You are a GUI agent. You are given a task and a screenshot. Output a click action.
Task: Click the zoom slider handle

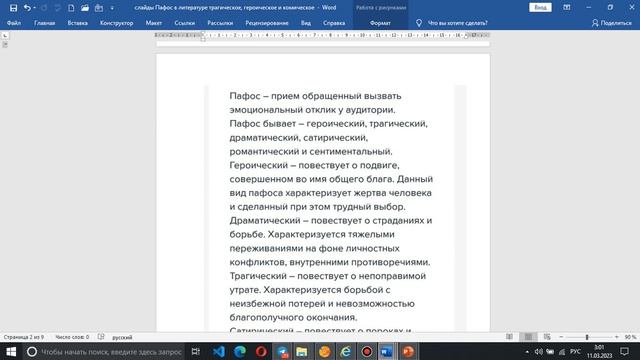click(x=587, y=337)
